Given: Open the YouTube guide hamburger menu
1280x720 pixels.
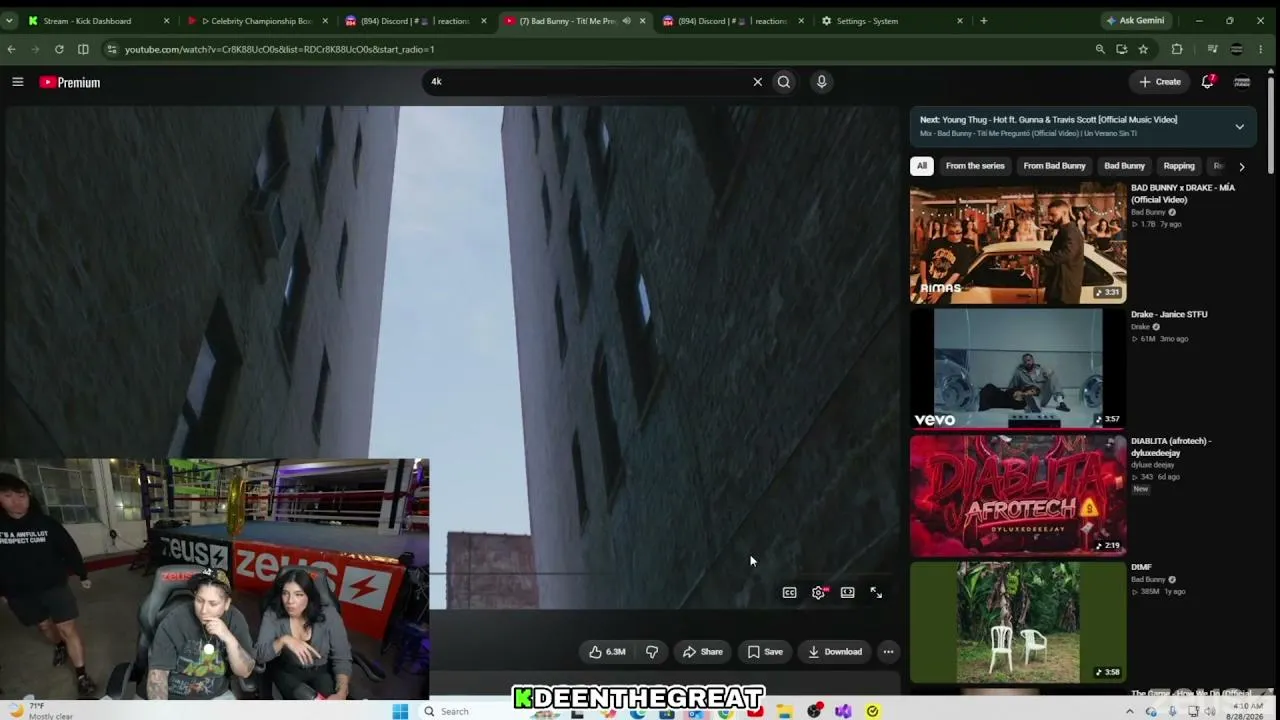Looking at the screenshot, I should [x=18, y=82].
